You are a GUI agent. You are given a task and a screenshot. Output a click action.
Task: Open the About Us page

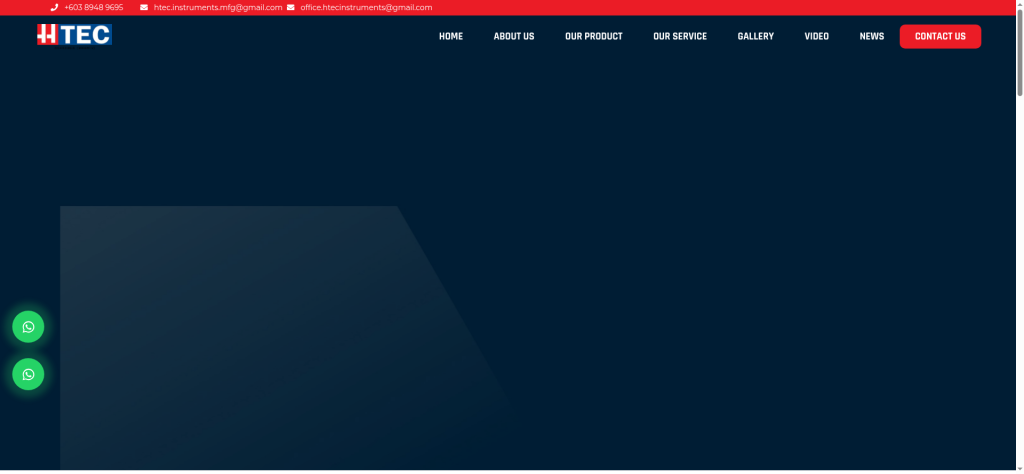point(514,36)
